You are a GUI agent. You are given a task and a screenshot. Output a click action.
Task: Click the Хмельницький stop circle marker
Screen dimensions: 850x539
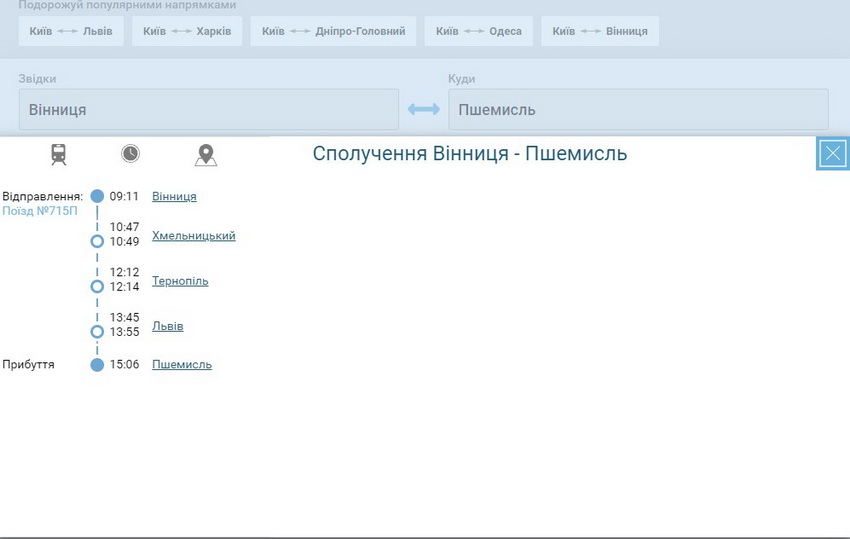97,241
